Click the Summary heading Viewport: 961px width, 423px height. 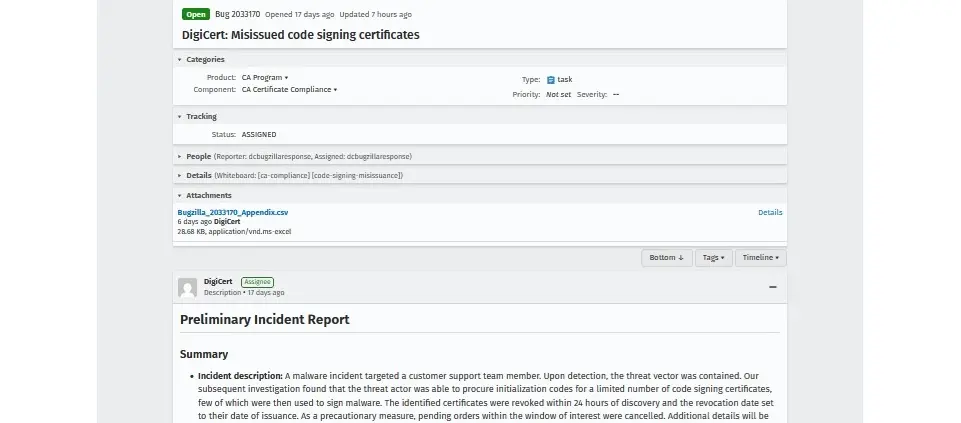tap(204, 354)
